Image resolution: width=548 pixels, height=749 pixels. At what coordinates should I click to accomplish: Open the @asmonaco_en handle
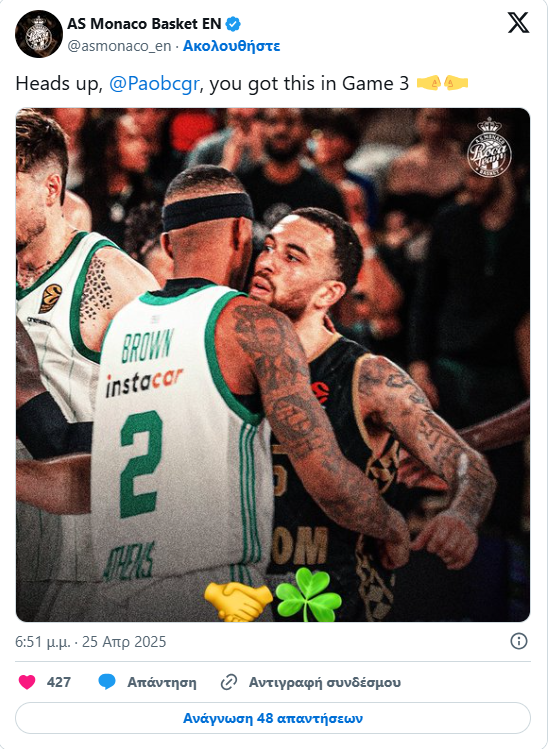pyautogui.click(x=119, y=46)
